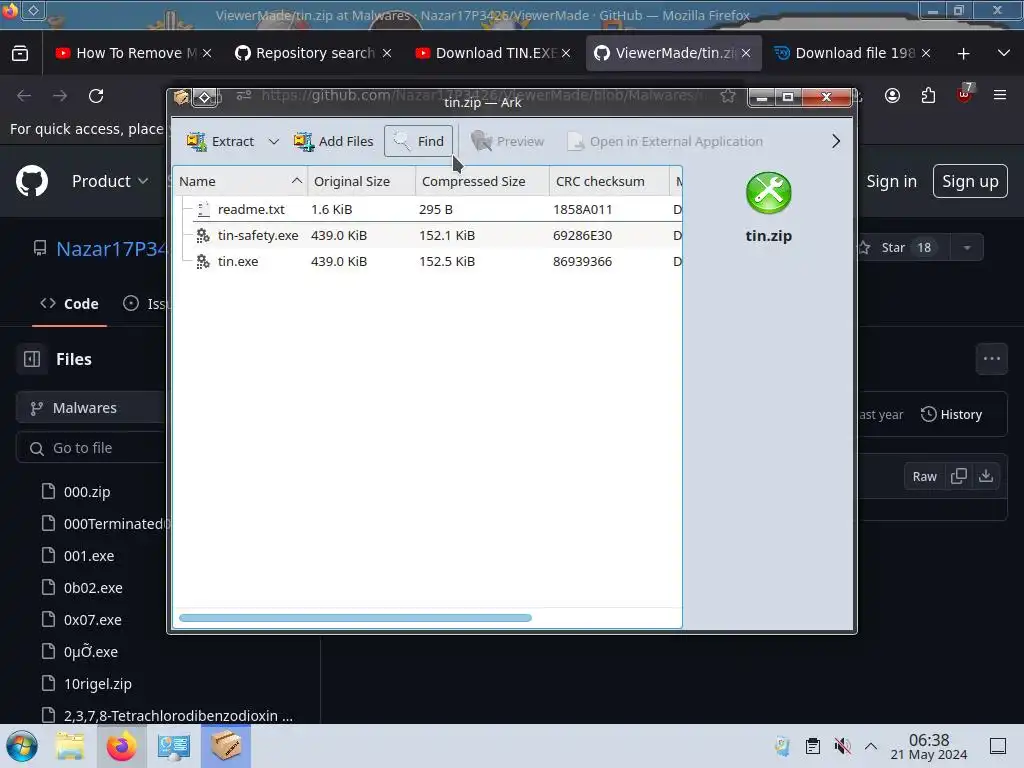Click the GitHub logo
The image size is (1024, 768).
pos(31,181)
